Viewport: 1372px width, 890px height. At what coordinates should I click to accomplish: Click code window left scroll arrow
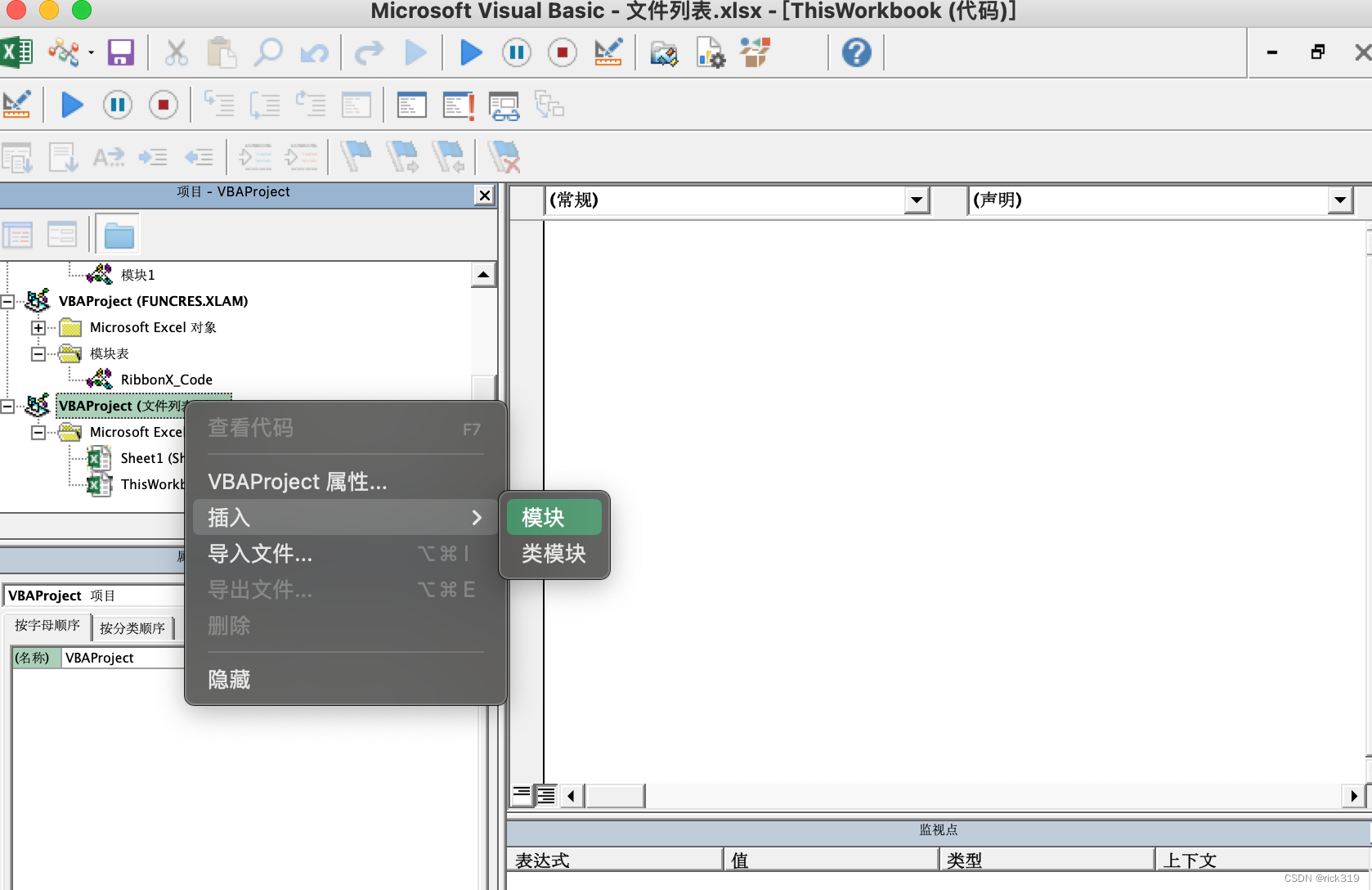click(x=572, y=796)
